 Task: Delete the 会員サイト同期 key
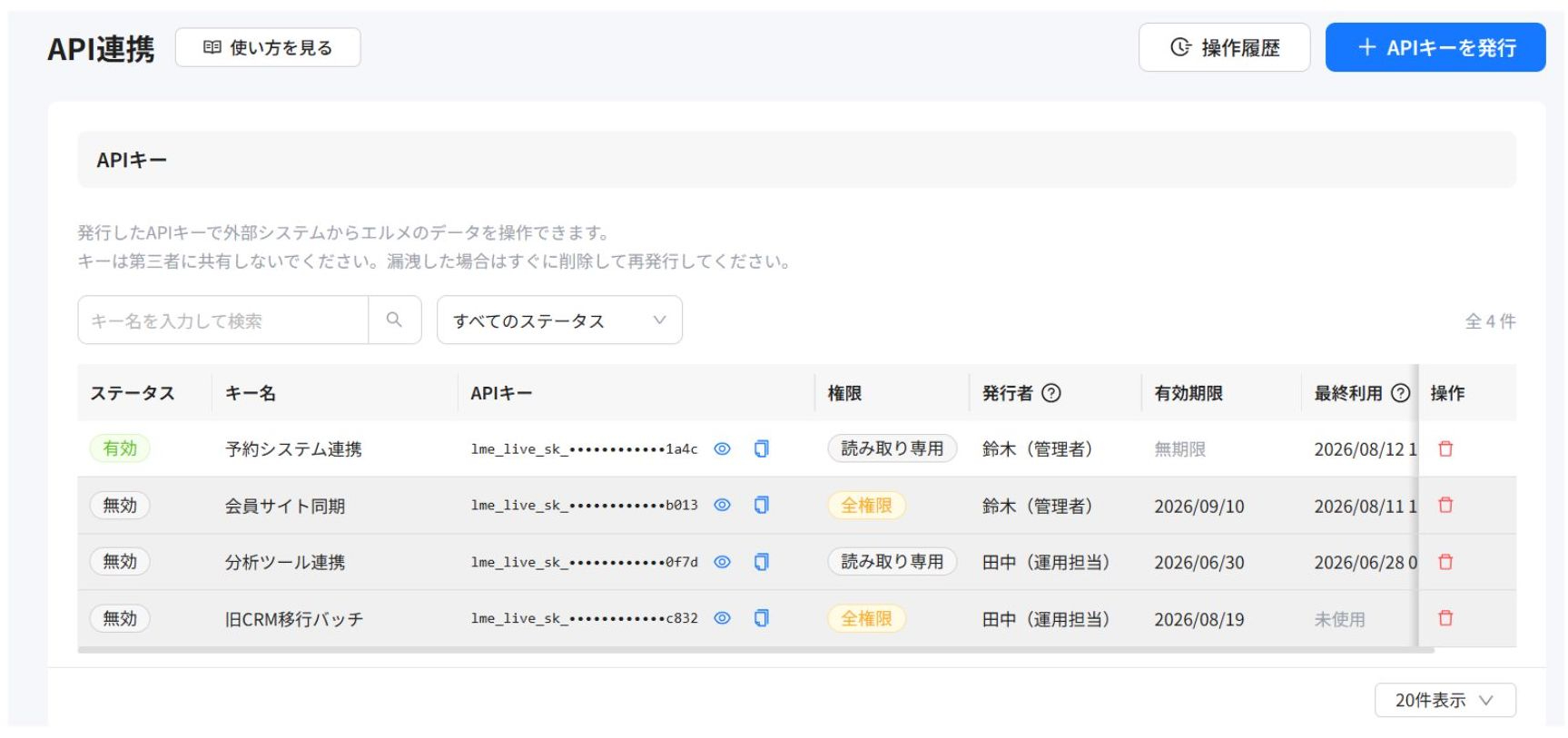coord(1445,505)
